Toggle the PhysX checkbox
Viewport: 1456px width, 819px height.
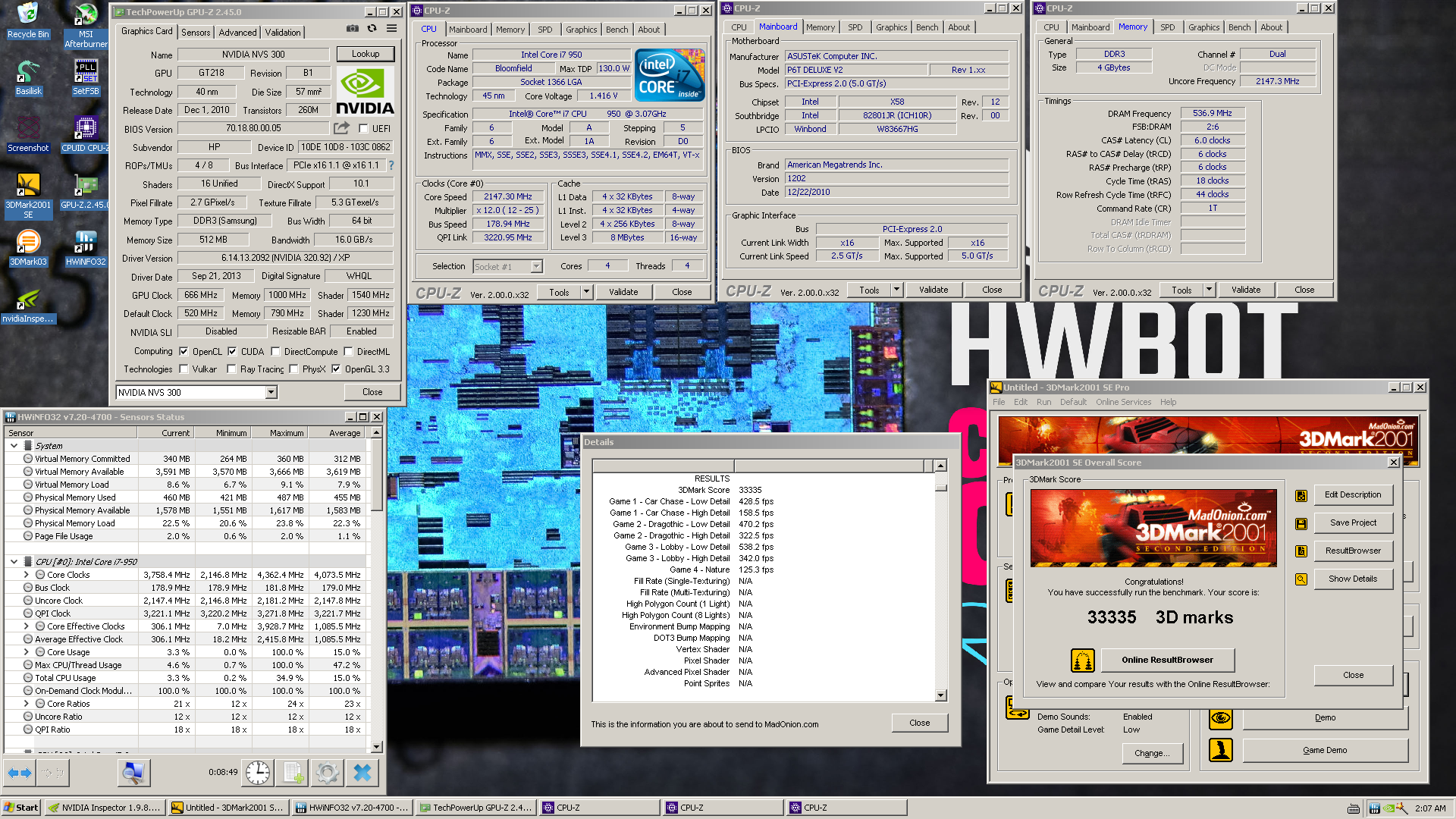pyautogui.click(x=293, y=369)
